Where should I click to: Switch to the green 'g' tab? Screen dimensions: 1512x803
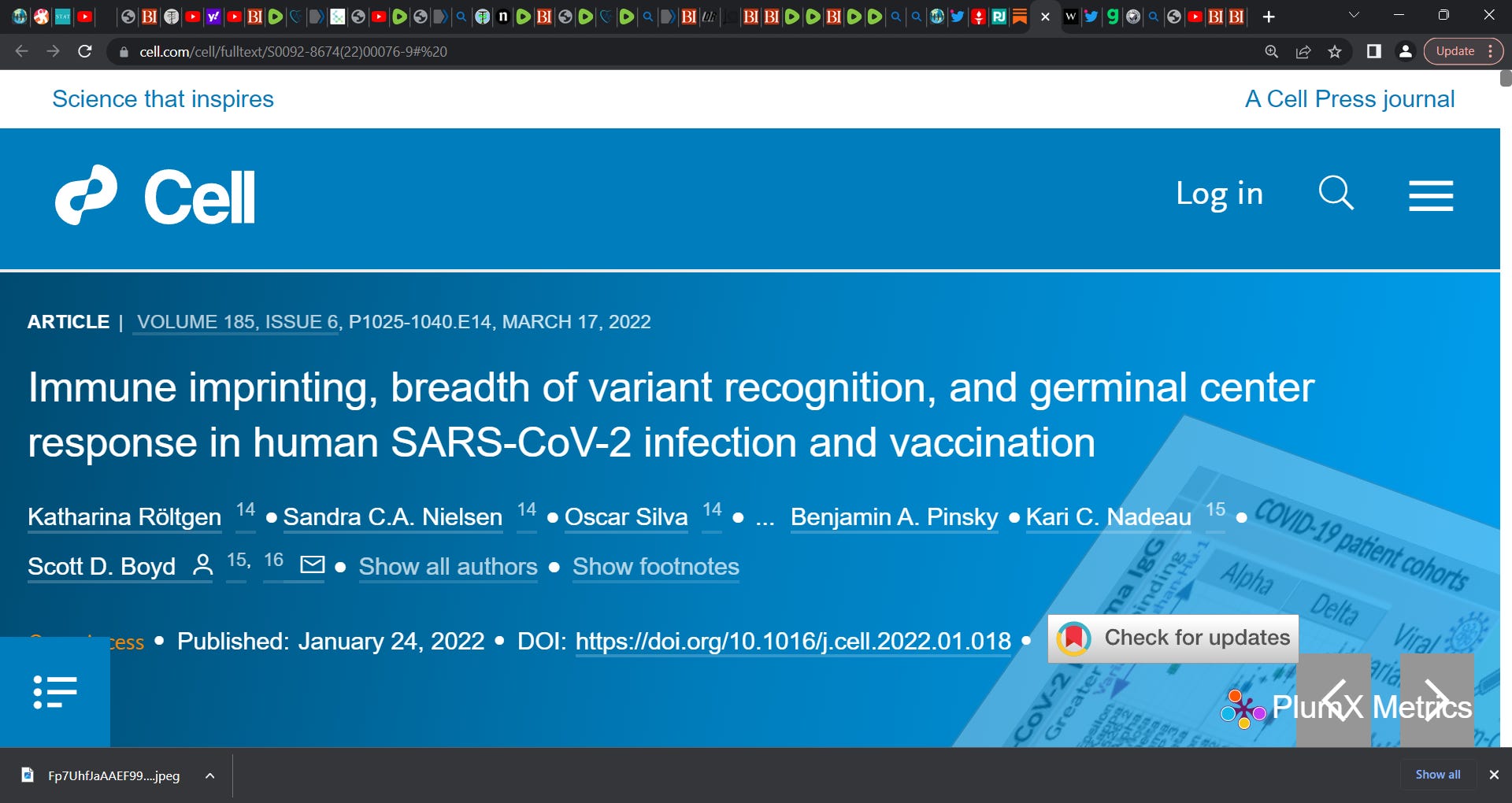1112,17
